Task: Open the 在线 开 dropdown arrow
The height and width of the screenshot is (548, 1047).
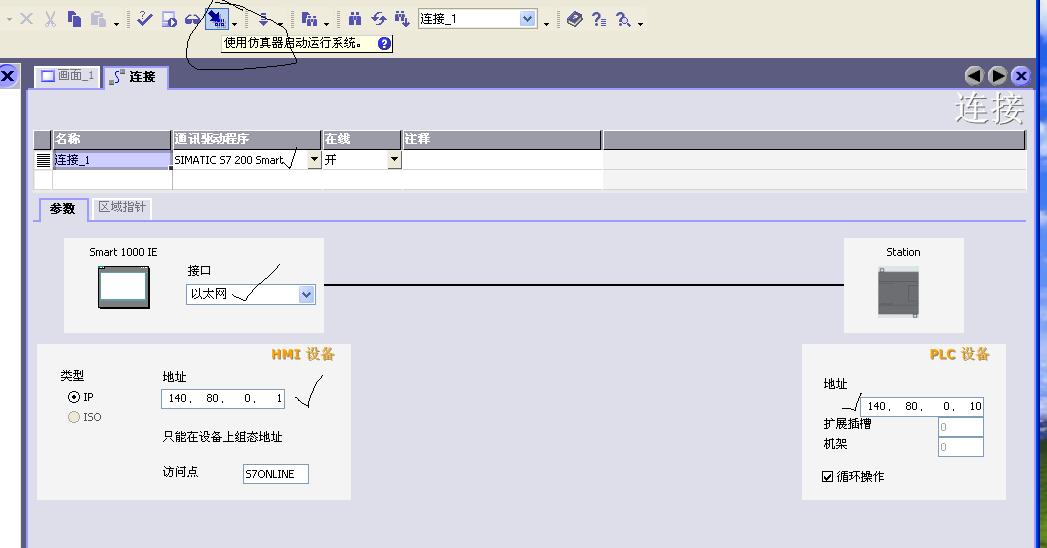Action: point(394,160)
